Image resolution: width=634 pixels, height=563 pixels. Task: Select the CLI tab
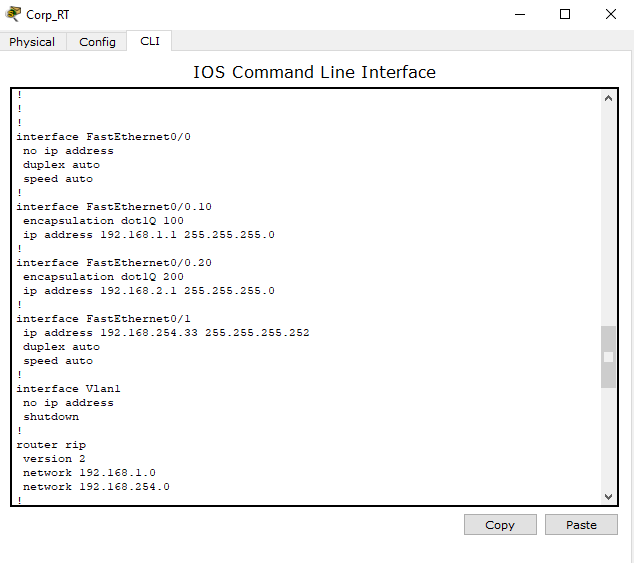149,41
